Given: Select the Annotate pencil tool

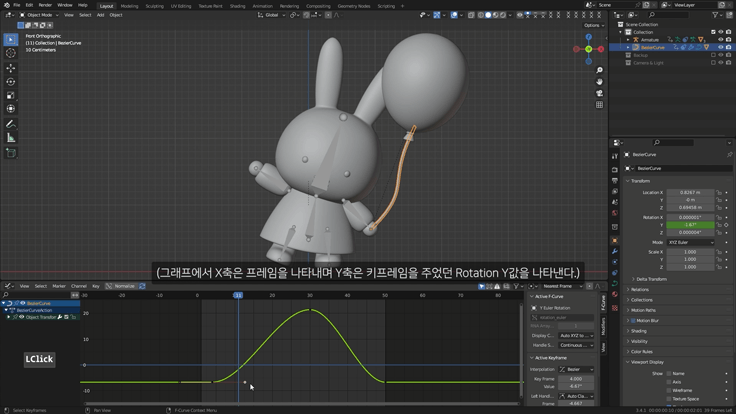Looking at the screenshot, I should pos(10,124).
